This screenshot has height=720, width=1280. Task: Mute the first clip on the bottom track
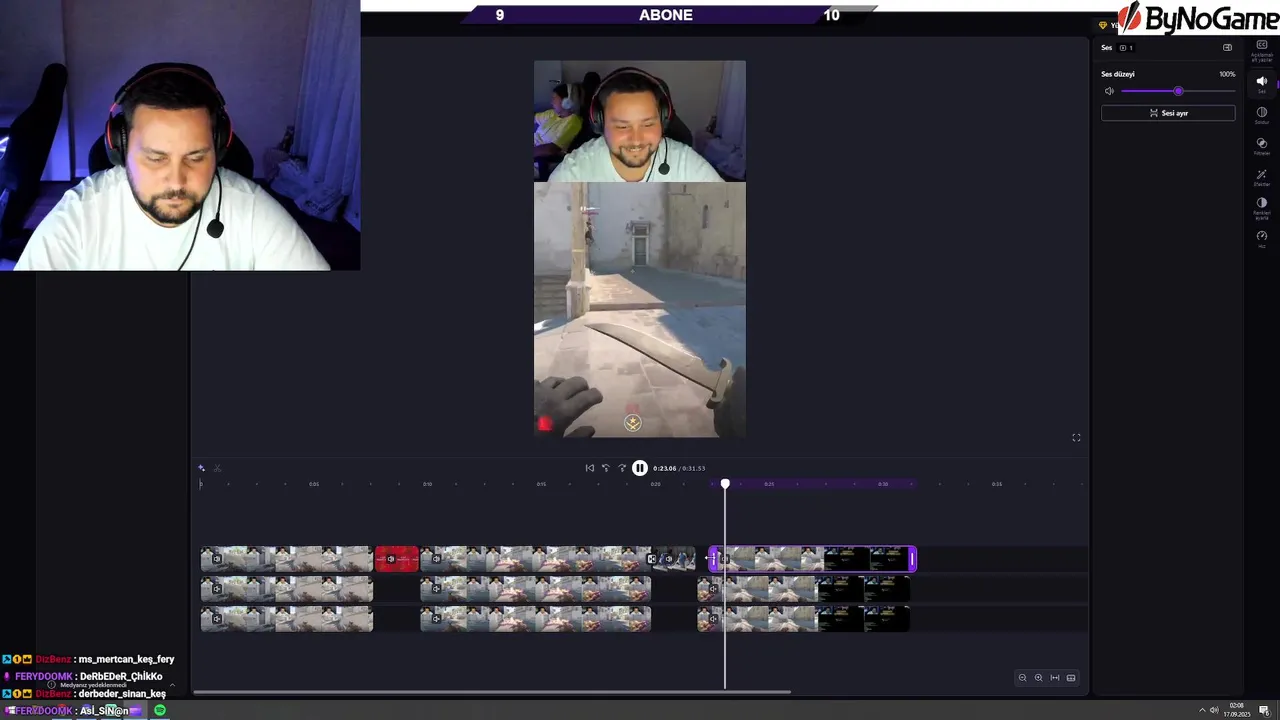pyautogui.click(x=217, y=620)
